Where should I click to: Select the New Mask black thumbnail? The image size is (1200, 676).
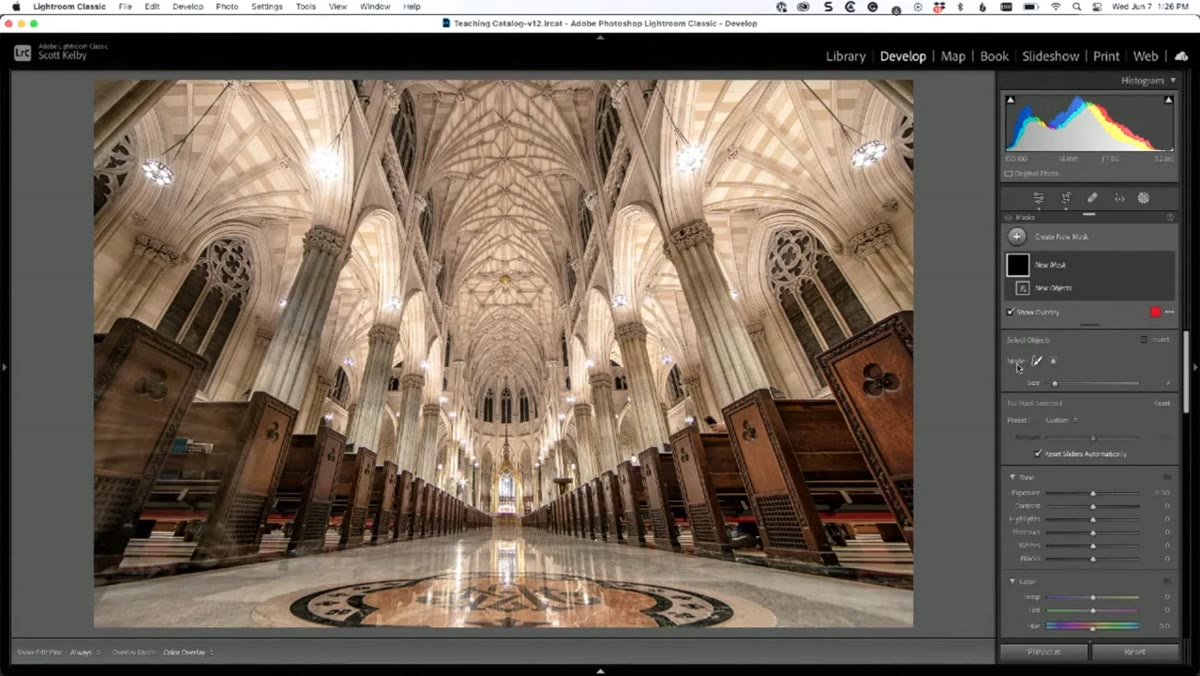[1018, 265]
